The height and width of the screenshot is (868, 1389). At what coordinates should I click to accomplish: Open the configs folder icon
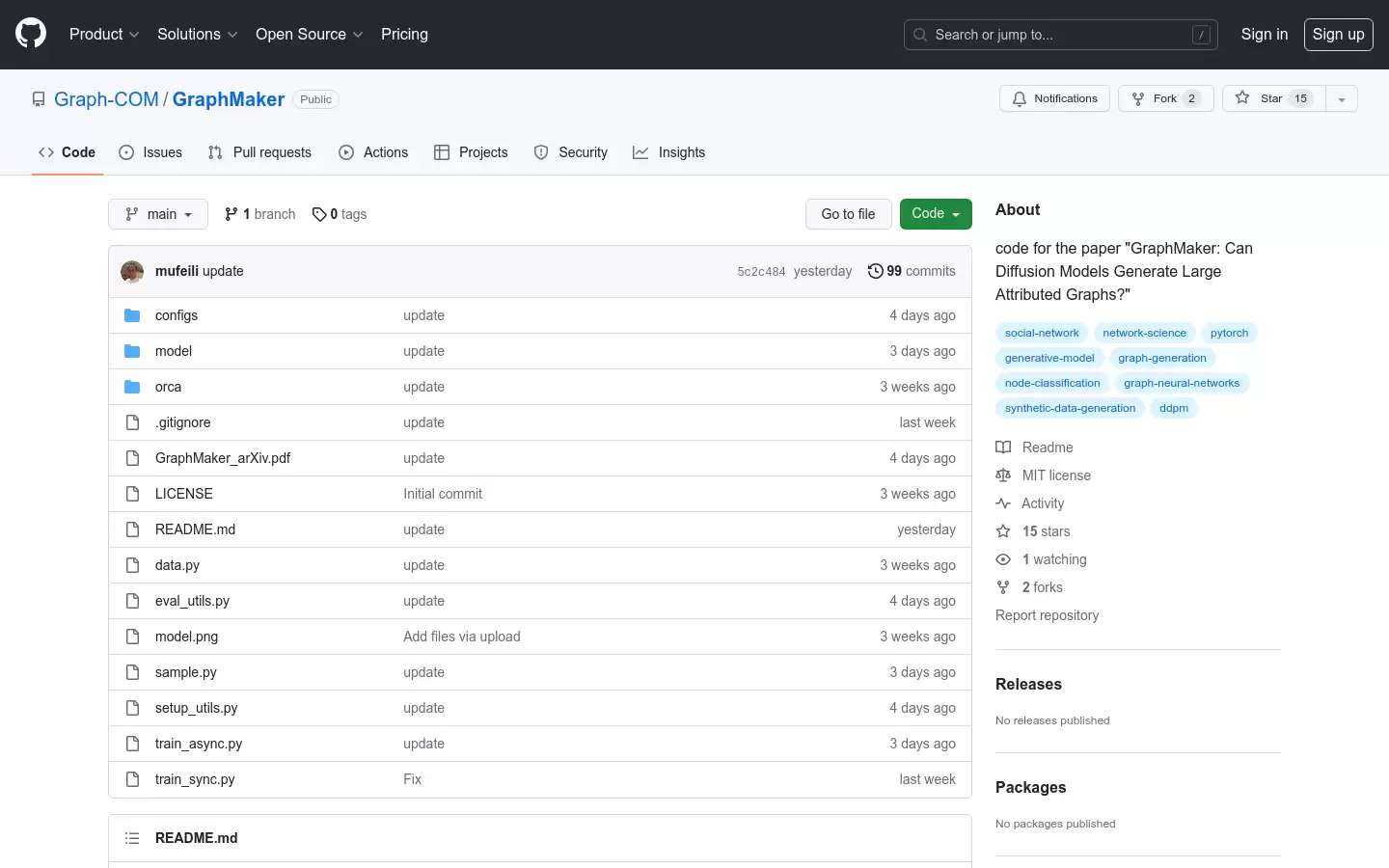[x=132, y=315]
